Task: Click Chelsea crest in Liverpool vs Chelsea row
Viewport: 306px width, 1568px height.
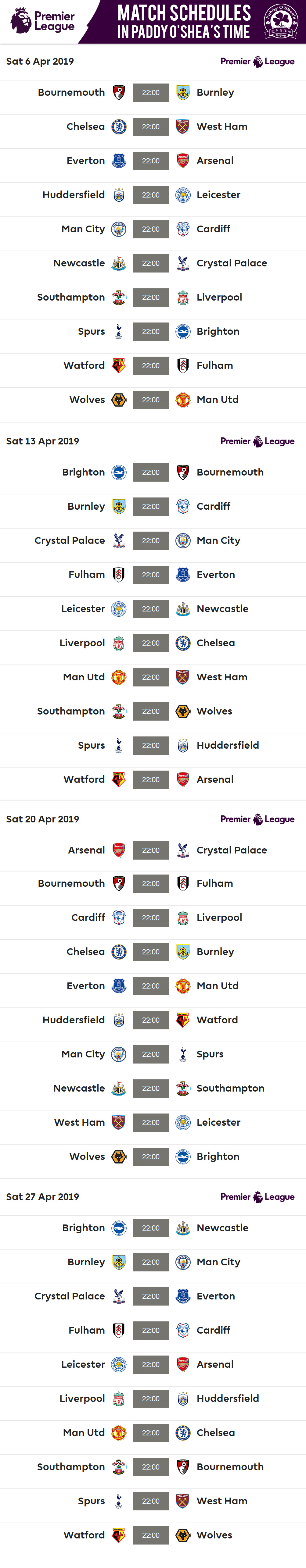Action: [182, 643]
